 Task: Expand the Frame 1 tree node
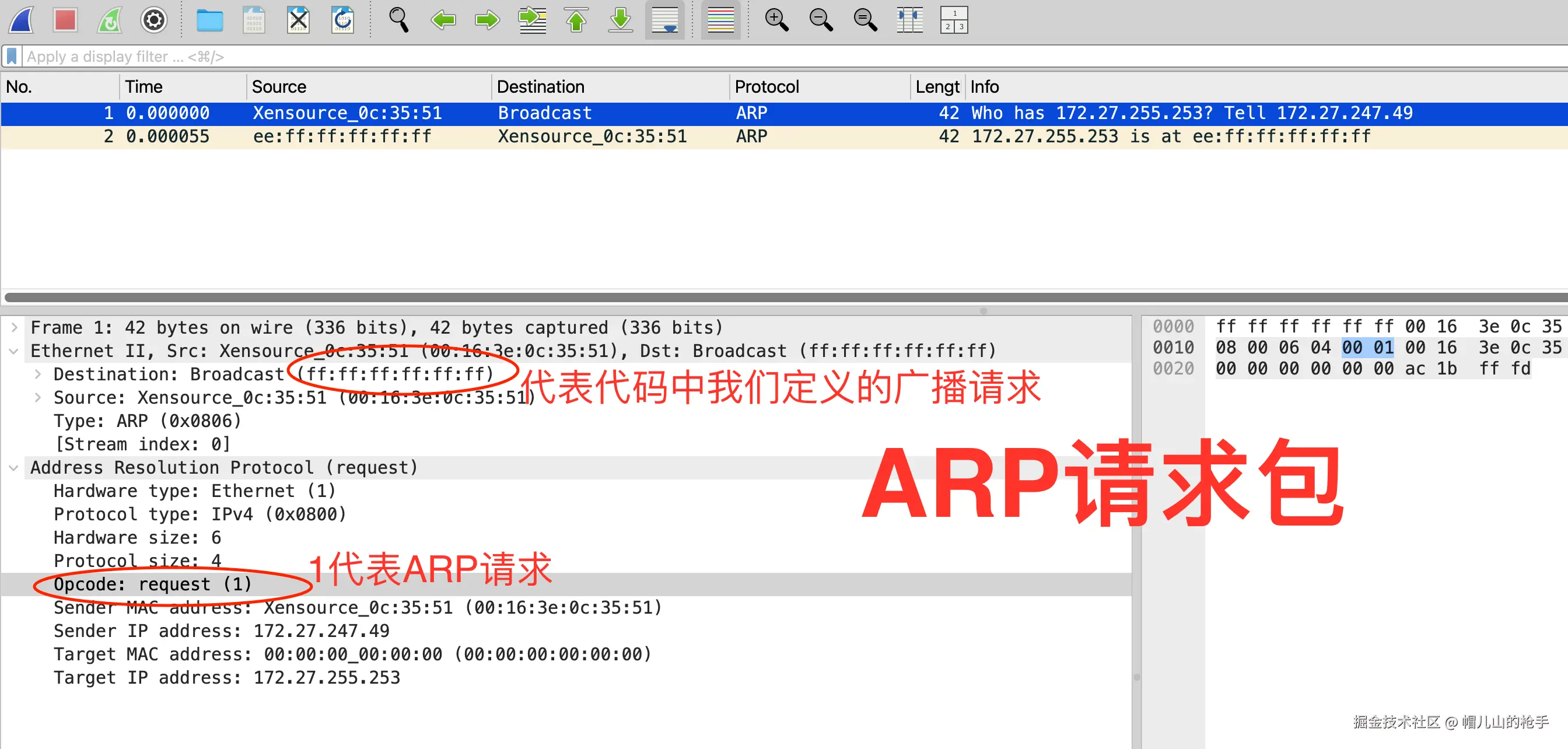click(14, 327)
